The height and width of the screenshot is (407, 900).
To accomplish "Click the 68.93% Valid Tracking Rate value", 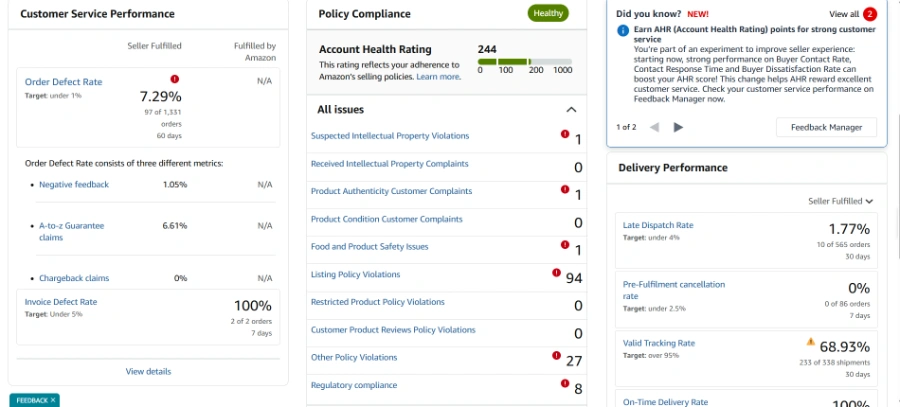I will point(844,347).
